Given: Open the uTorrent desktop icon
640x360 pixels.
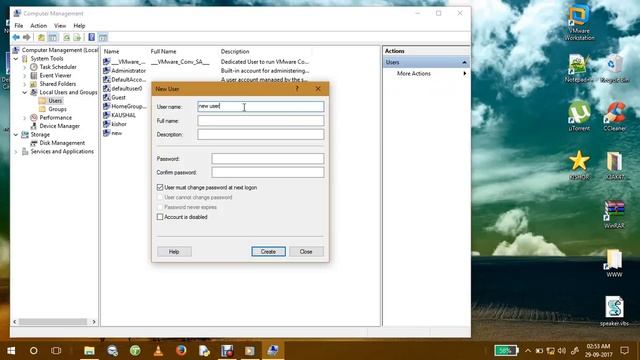Looking at the screenshot, I should (579, 116).
